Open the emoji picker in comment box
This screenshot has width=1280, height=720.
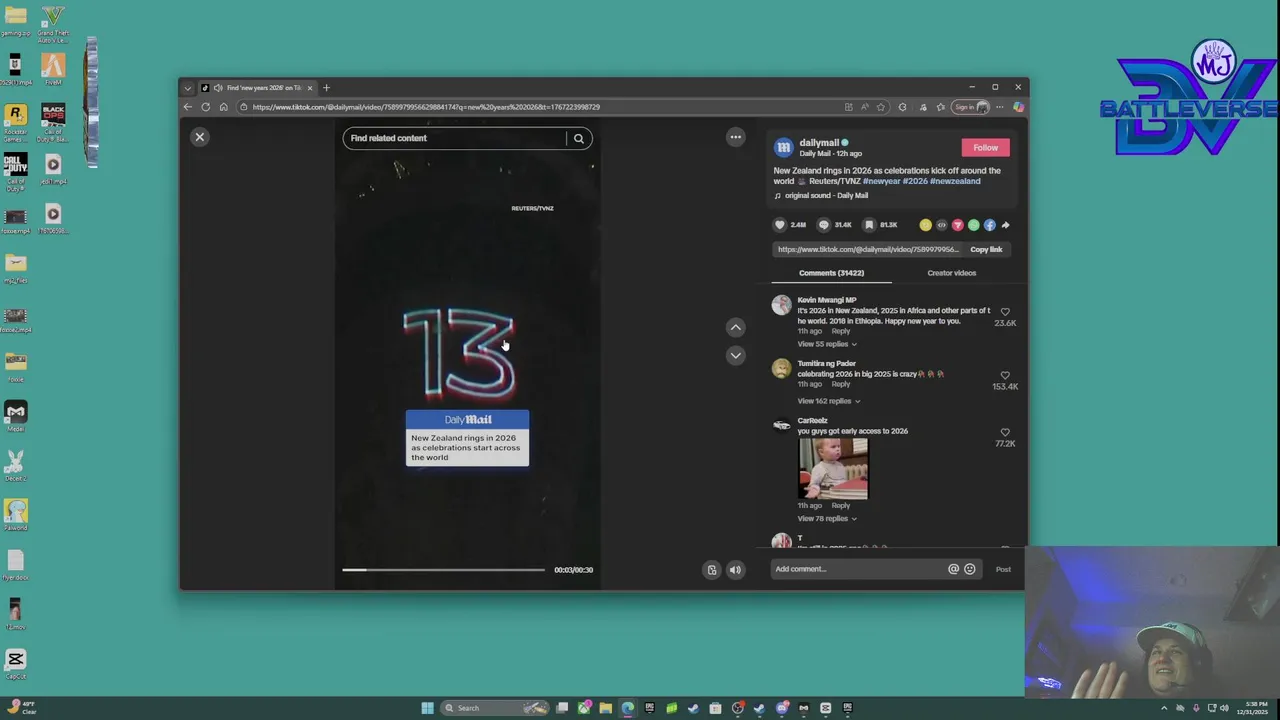pos(969,569)
